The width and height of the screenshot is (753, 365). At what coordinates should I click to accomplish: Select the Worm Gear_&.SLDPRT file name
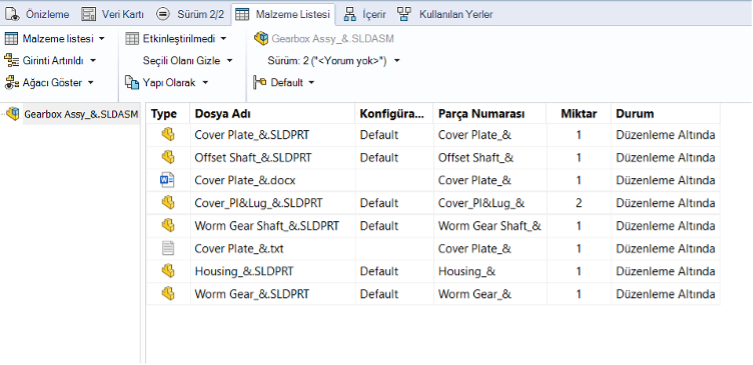252,294
